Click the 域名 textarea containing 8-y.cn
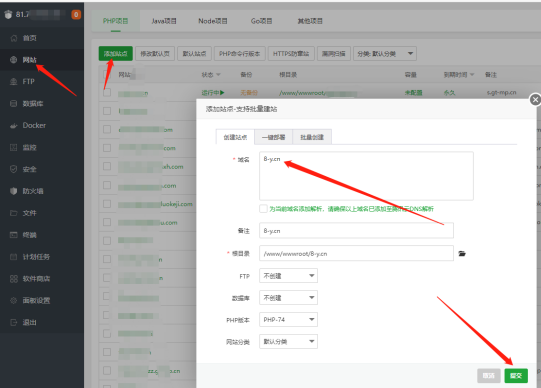 (x=366, y=176)
